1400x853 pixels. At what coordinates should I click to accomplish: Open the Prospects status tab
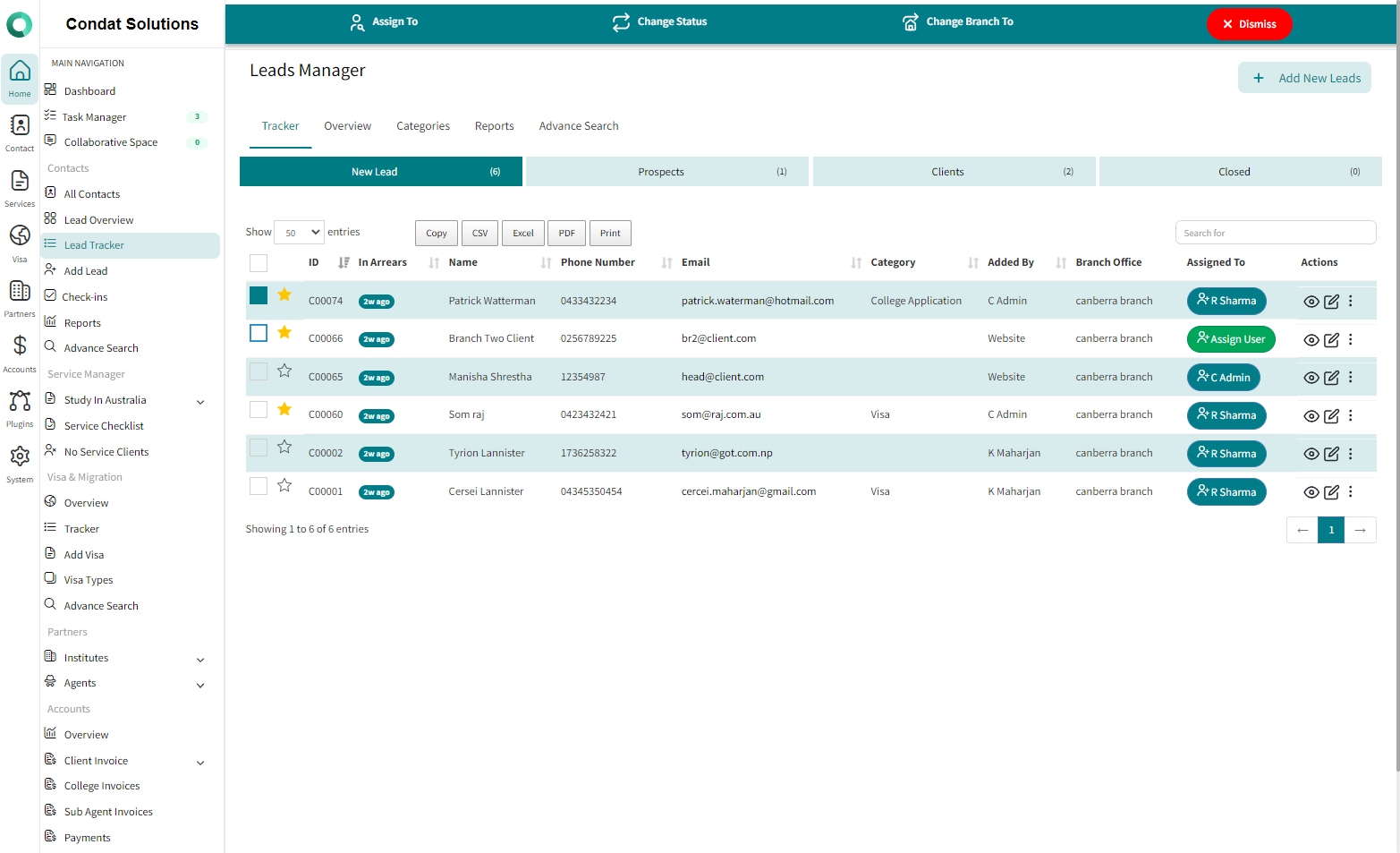coord(667,172)
